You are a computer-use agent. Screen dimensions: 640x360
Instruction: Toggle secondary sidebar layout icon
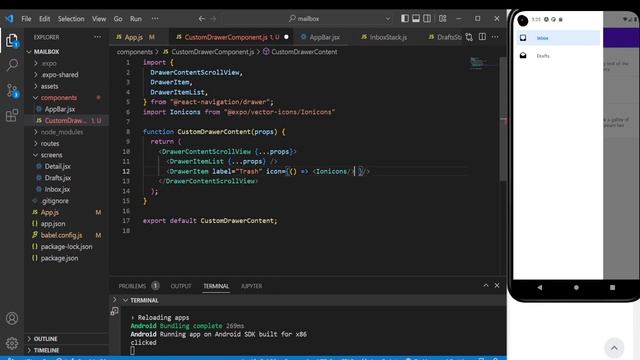(427, 18)
